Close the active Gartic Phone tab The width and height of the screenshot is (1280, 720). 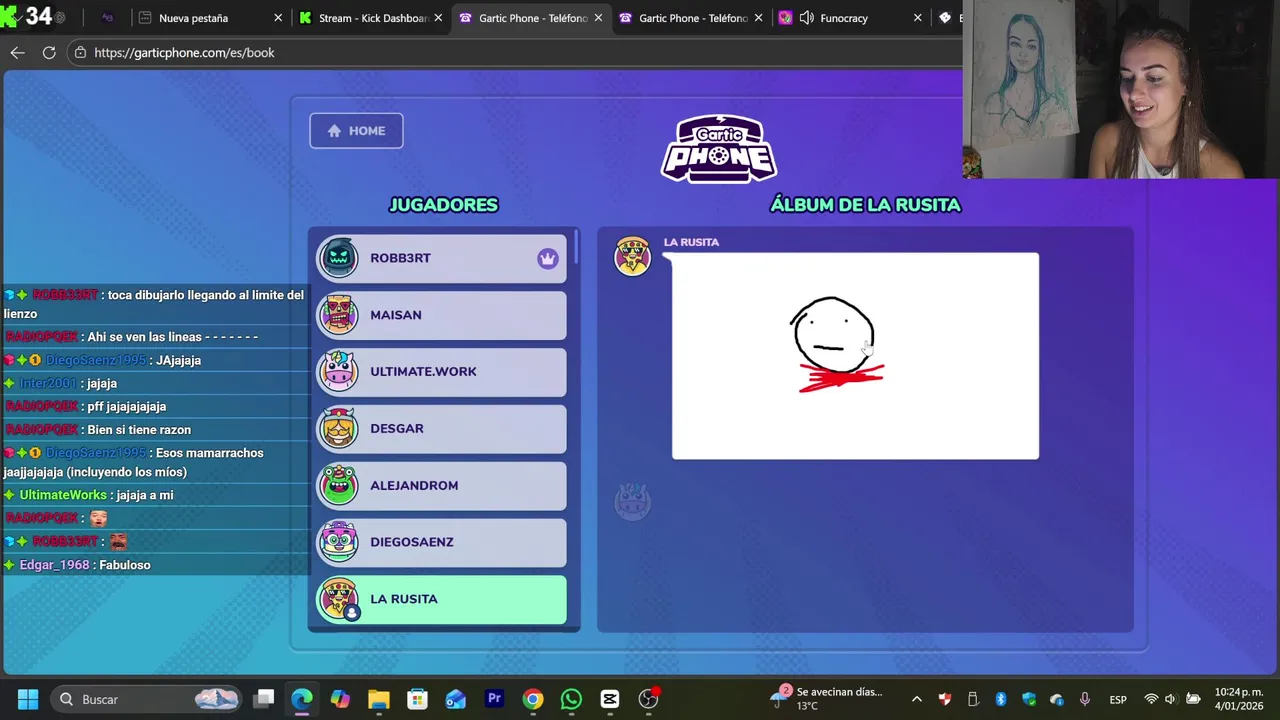(x=598, y=18)
